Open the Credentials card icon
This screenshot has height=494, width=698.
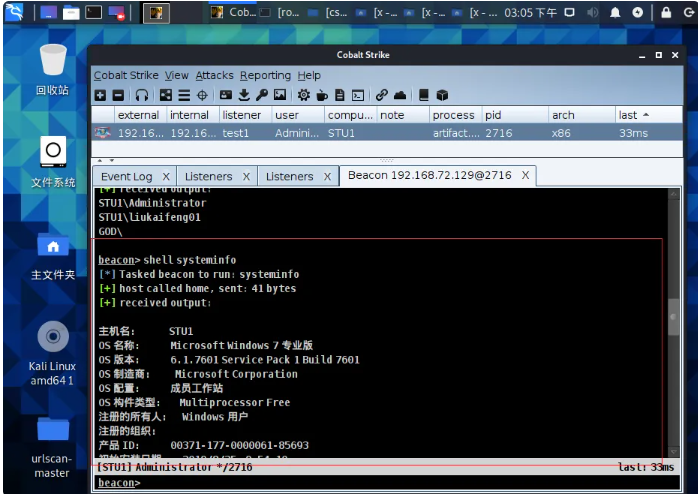(226, 95)
